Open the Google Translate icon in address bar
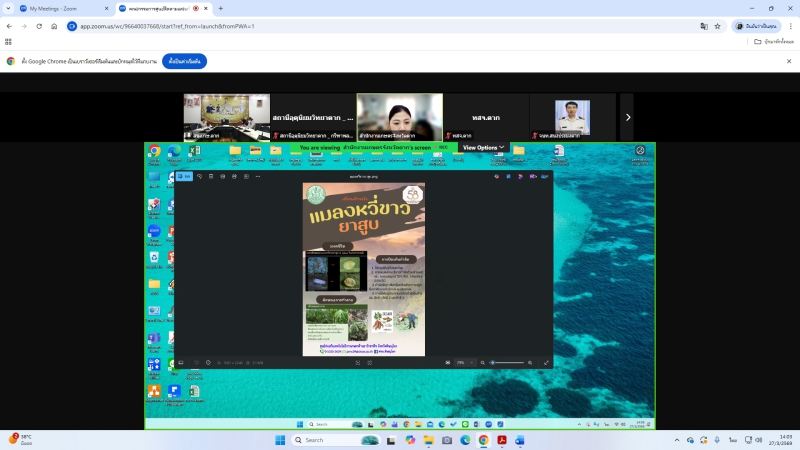Screen dimensions: 800x450 (x=704, y=26)
